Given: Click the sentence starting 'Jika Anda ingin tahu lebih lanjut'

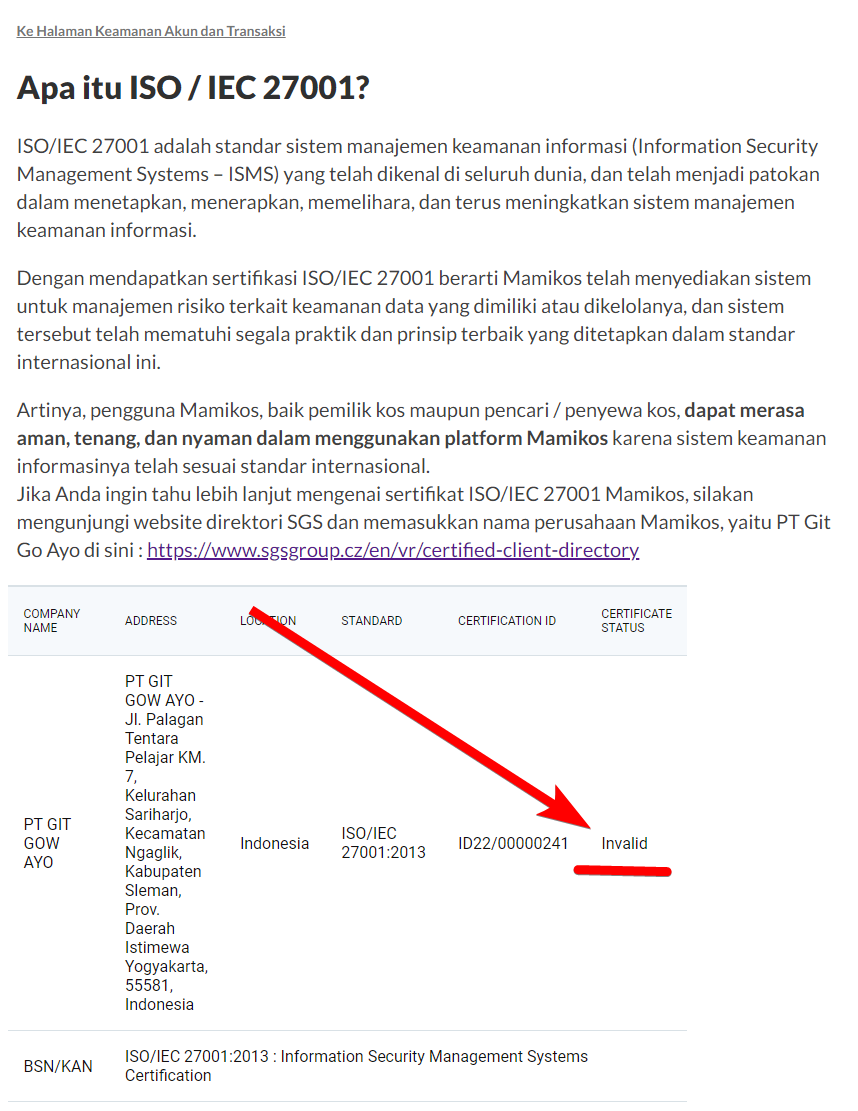Looking at the screenshot, I should click(424, 522).
